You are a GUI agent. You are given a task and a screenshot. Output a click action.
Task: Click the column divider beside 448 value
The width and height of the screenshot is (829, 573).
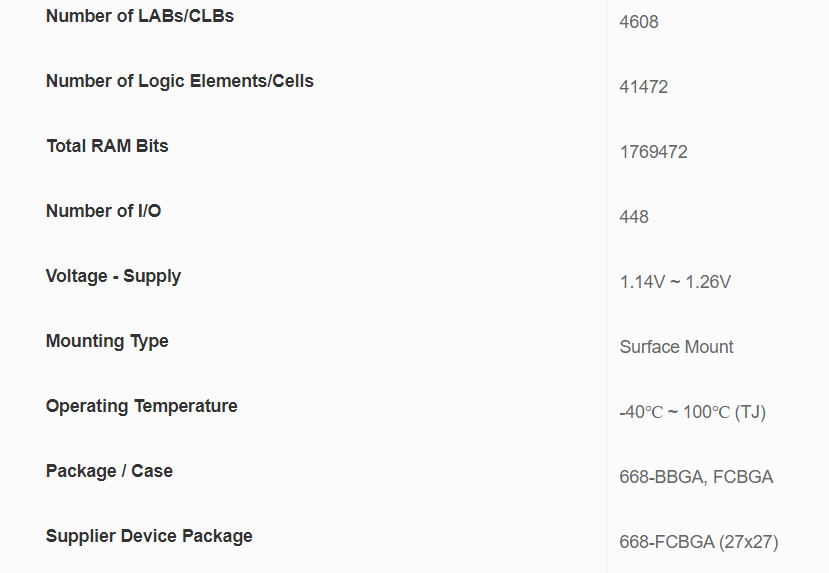(606, 217)
